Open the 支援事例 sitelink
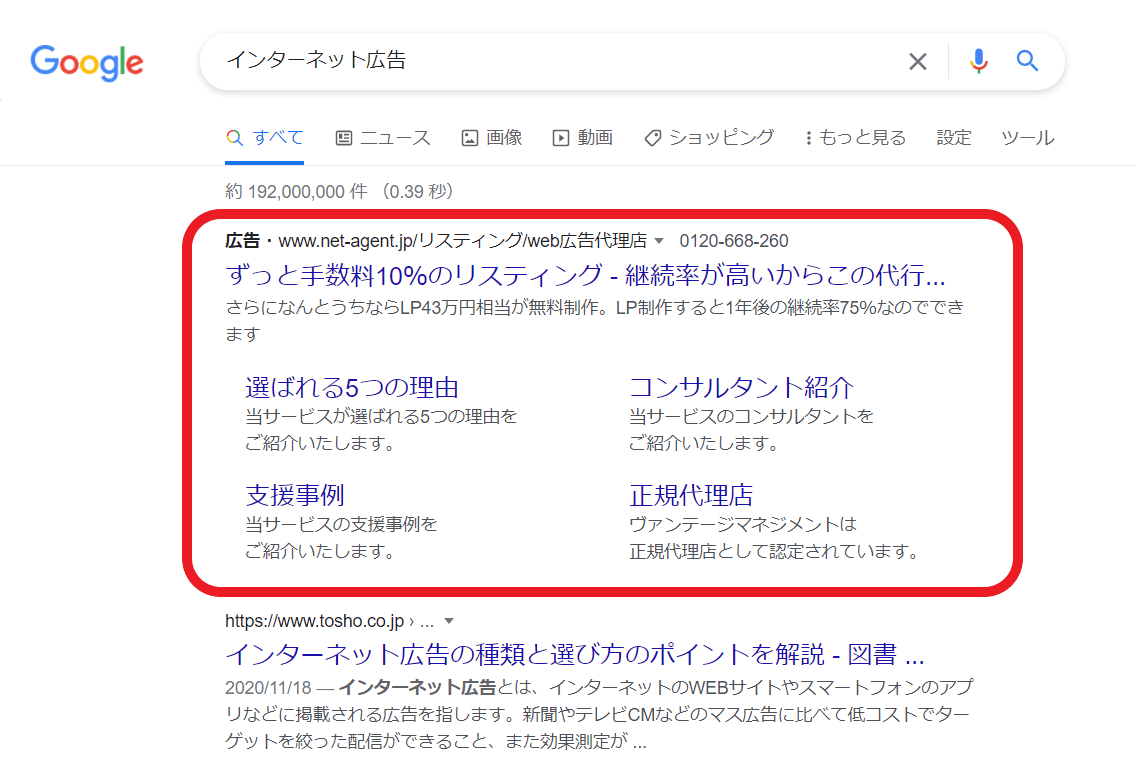The width and height of the screenshot is (1136, 779). tap(295, 495)
